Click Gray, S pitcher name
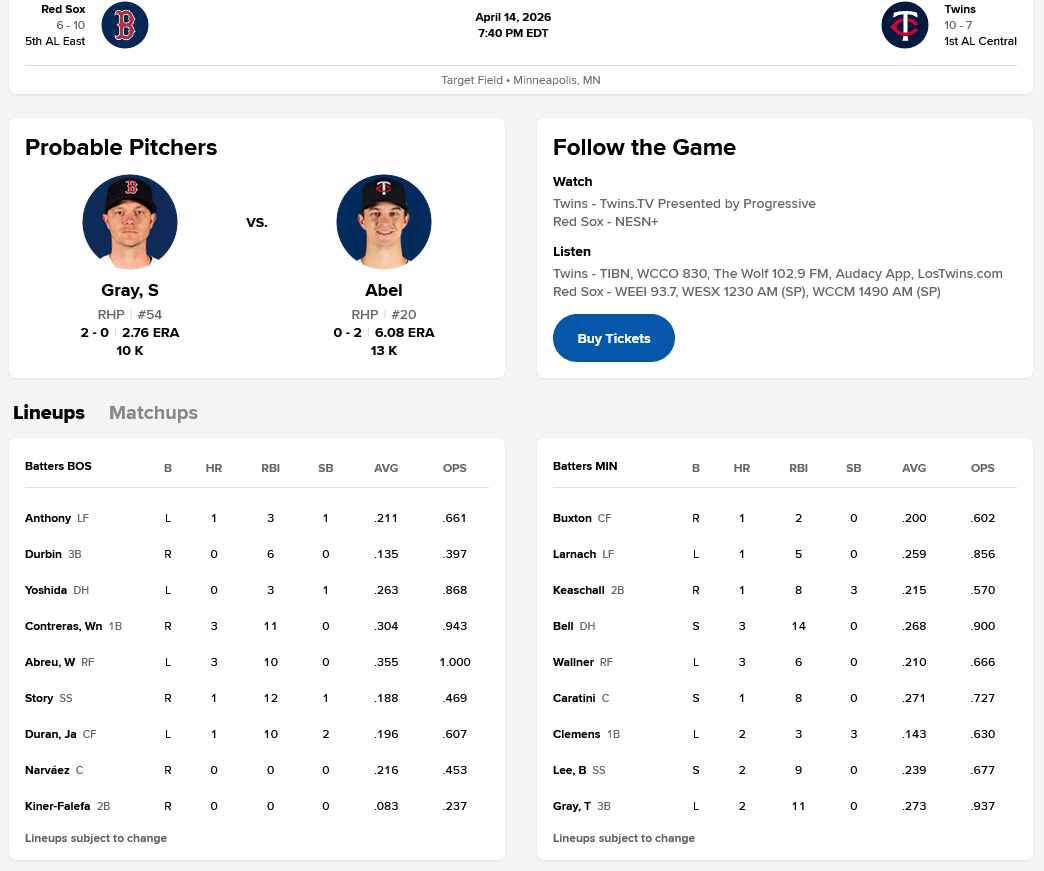Viewport: 1044px width, 871px height. 130,290
